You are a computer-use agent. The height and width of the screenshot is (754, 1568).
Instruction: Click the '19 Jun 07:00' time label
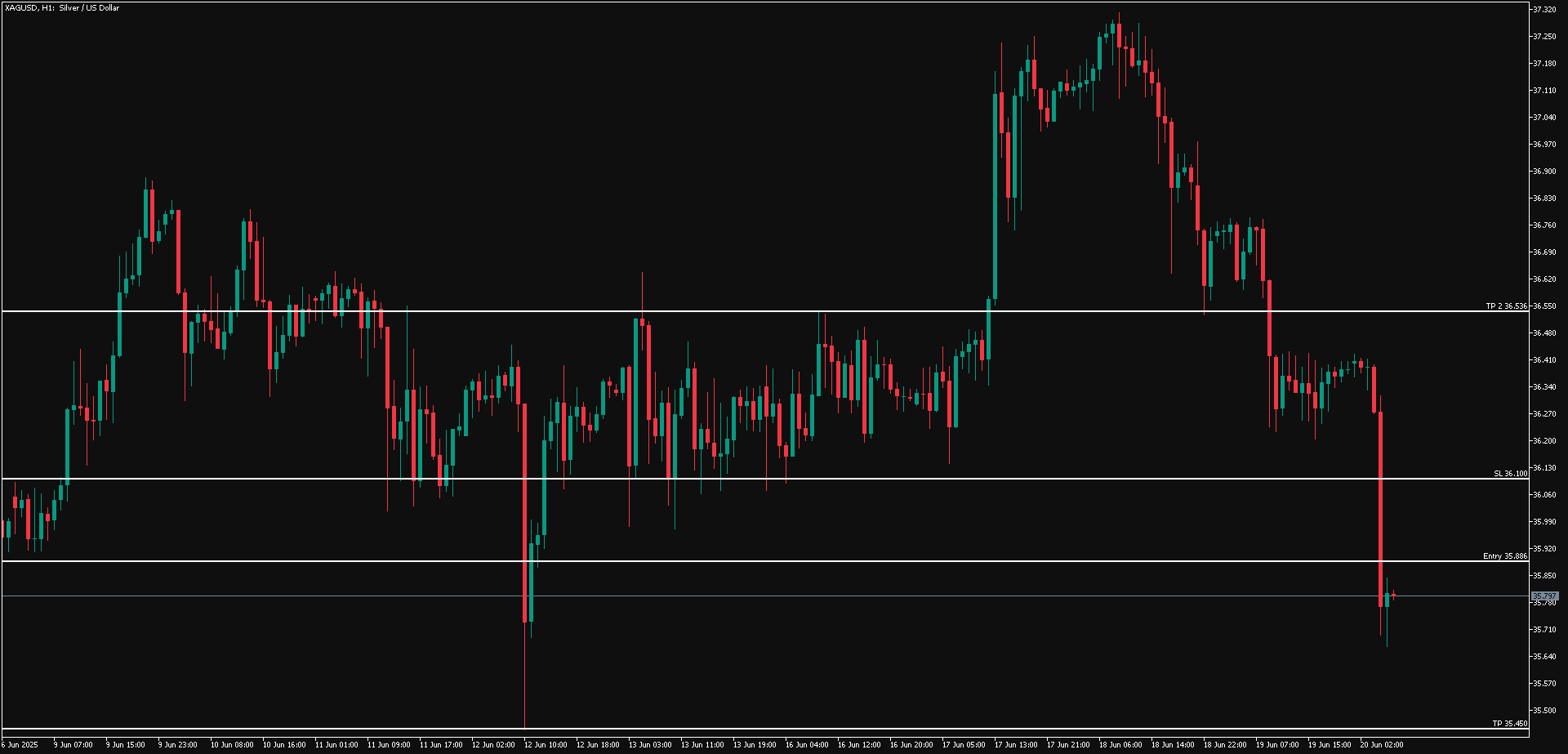pos(1277,745)
